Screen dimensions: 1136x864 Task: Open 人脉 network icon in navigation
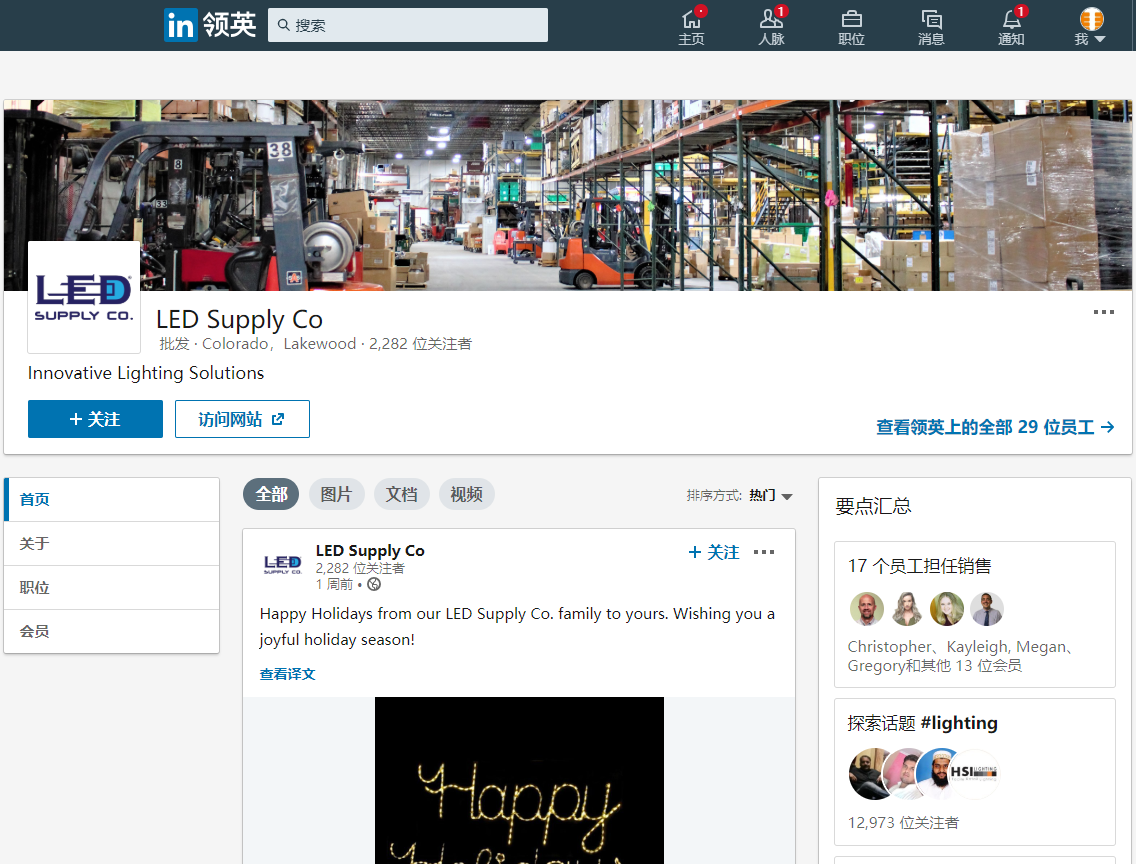[x=772, y=26]
